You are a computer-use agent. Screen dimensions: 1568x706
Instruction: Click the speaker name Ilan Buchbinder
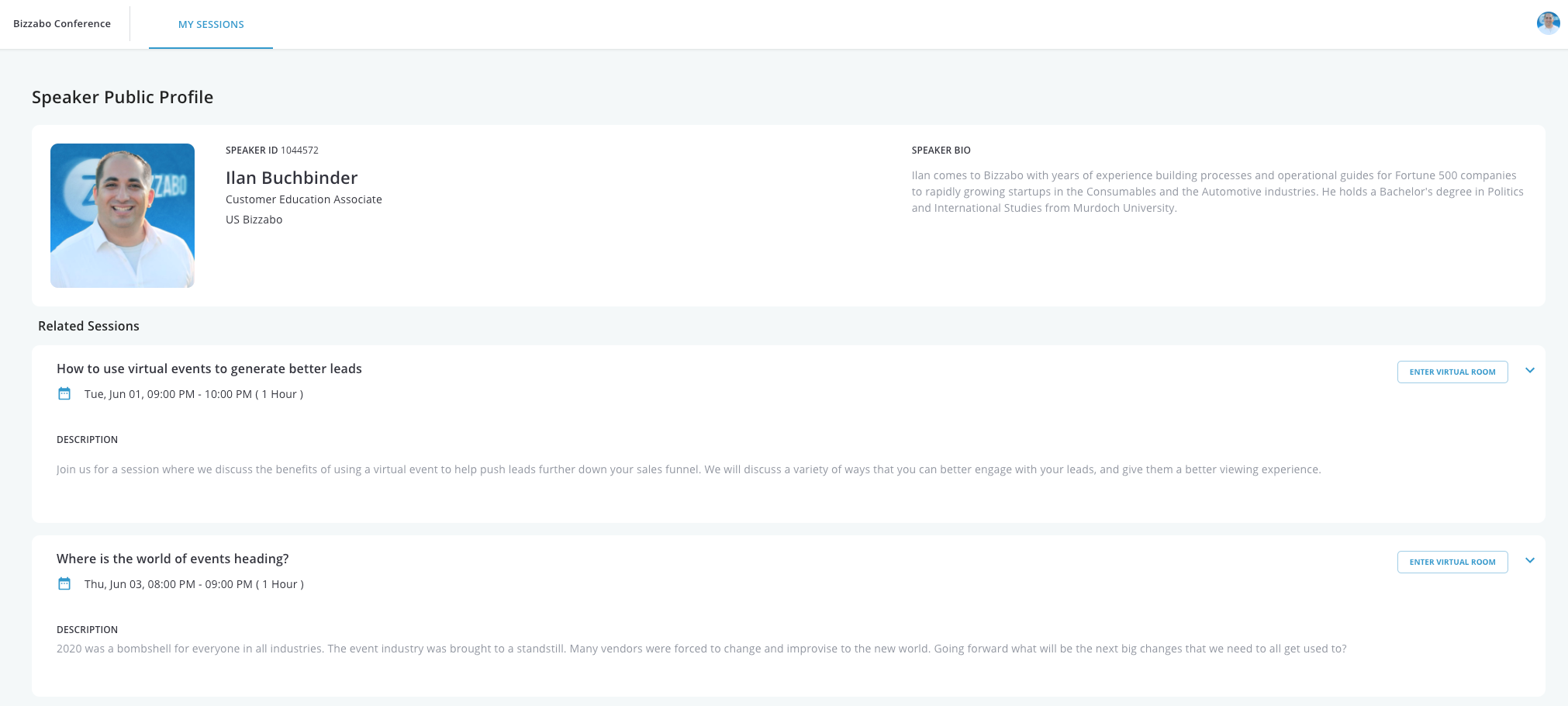click(292, 178)
